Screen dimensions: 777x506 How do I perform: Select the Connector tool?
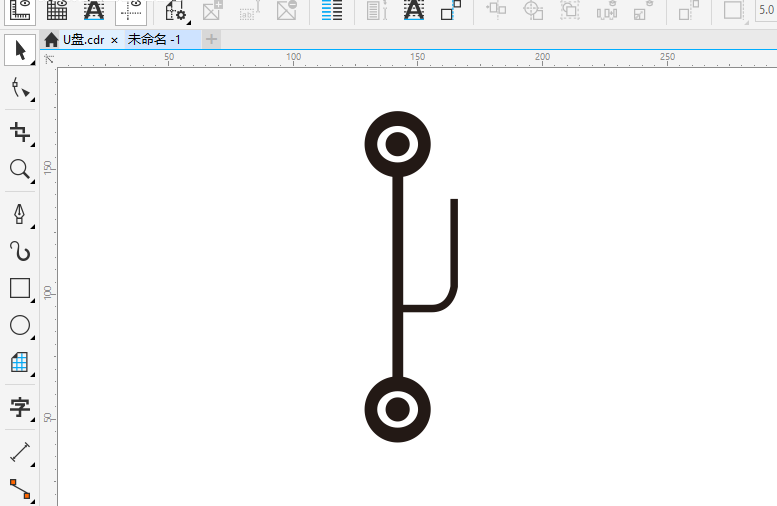click(x=20, y=489)
